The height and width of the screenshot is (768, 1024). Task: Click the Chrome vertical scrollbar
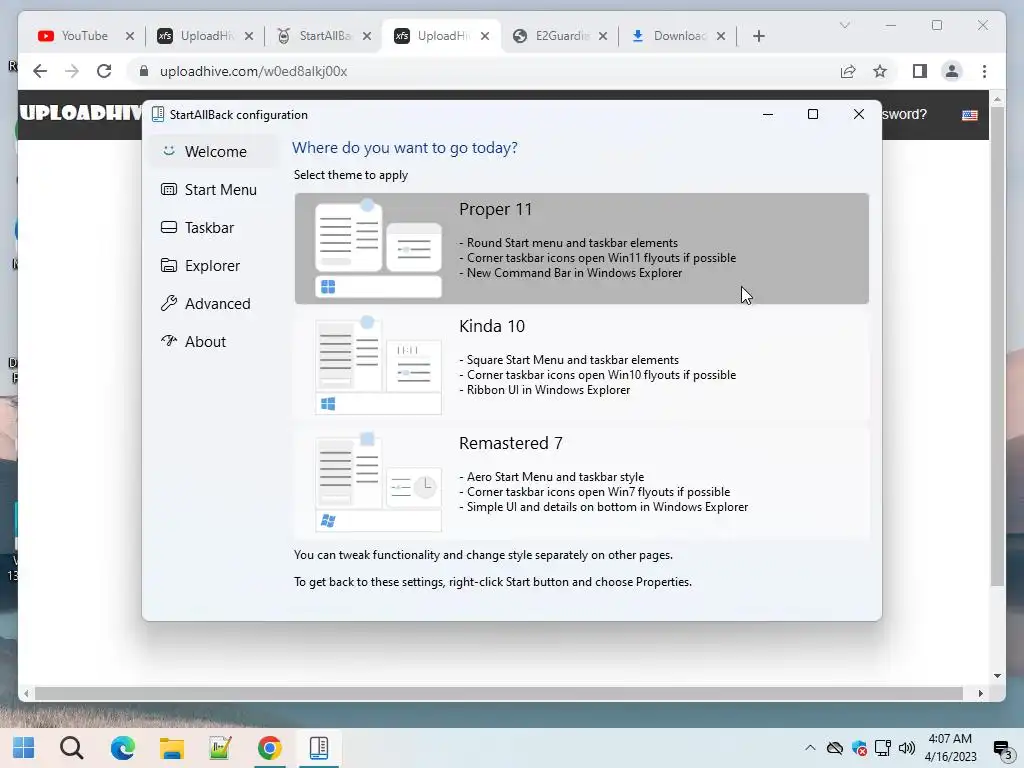click(x=997, y=346)
